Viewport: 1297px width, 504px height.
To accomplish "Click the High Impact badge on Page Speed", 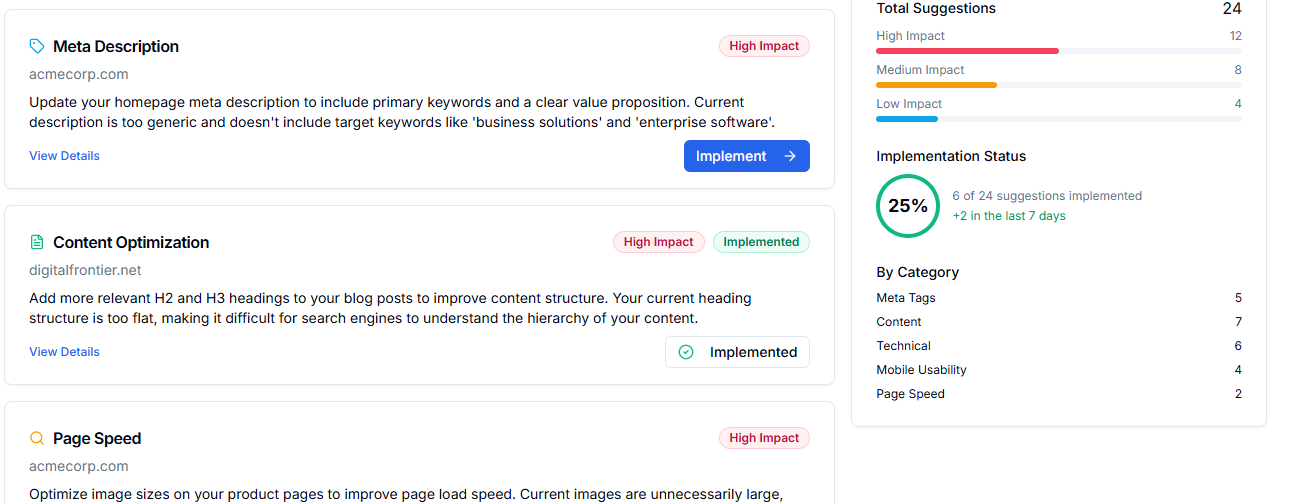I will 764,438.
